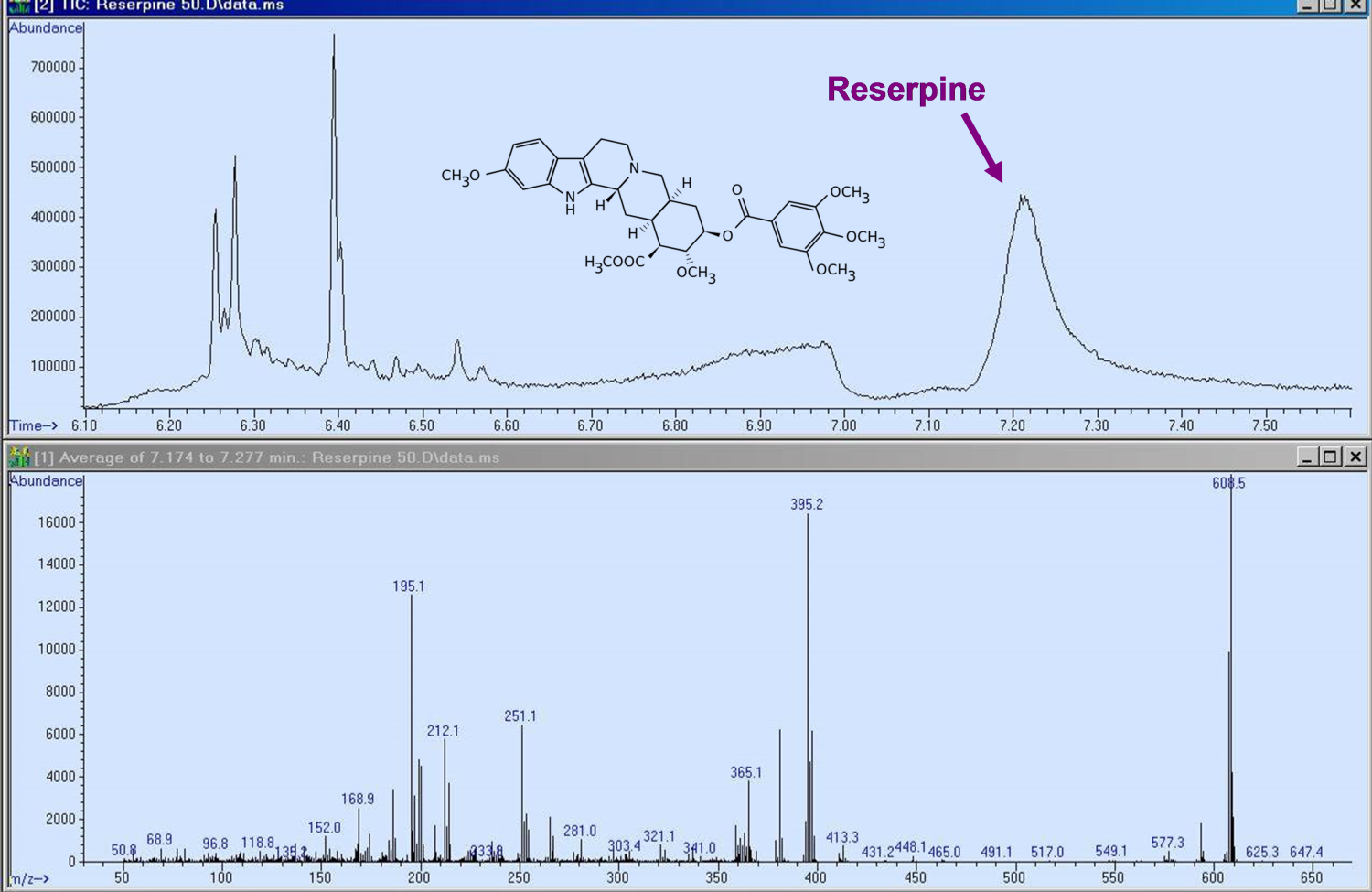Click the 321.1 peak label

tap(659, 836)
